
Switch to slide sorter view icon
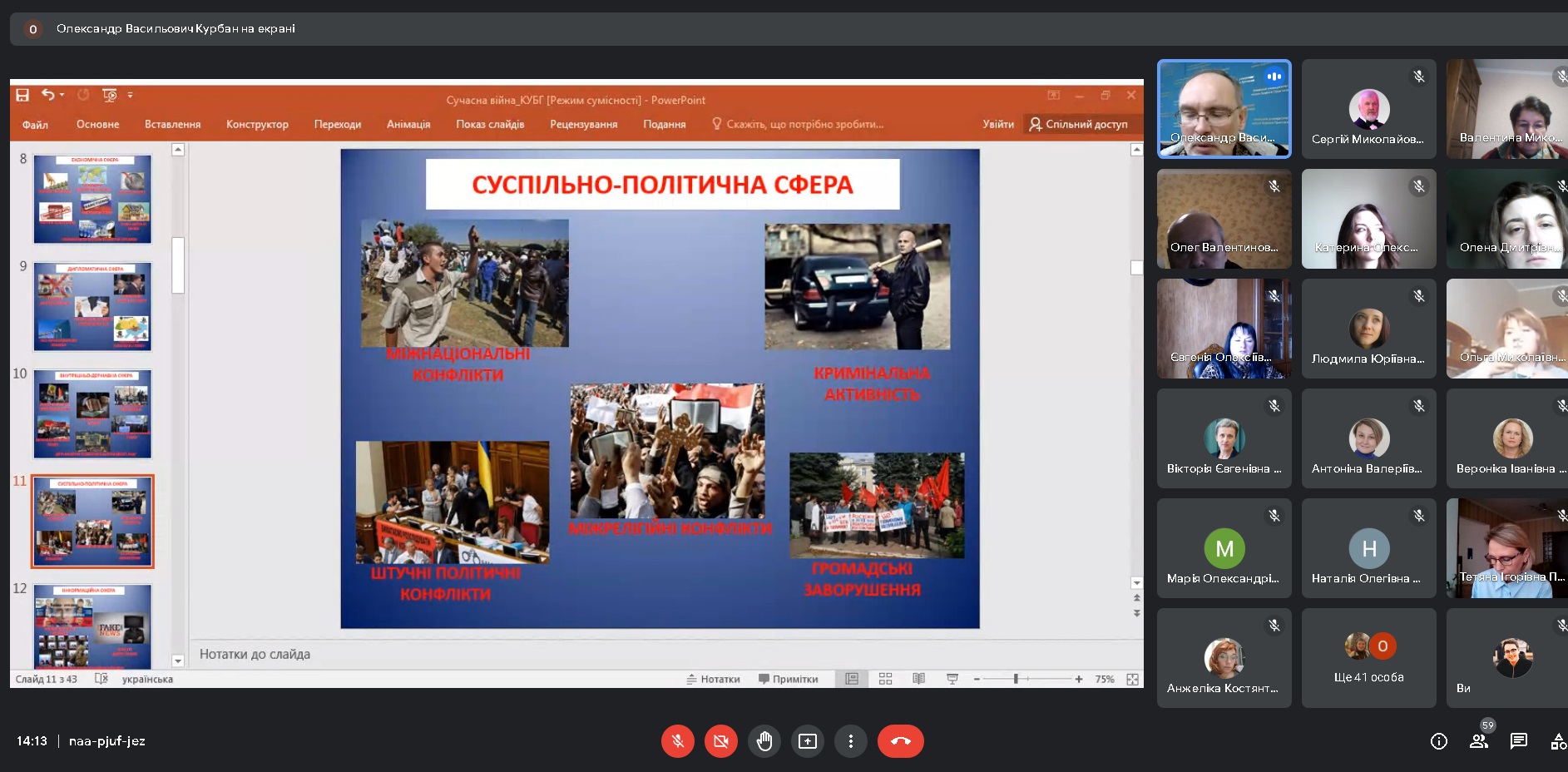tap(885, 679)
